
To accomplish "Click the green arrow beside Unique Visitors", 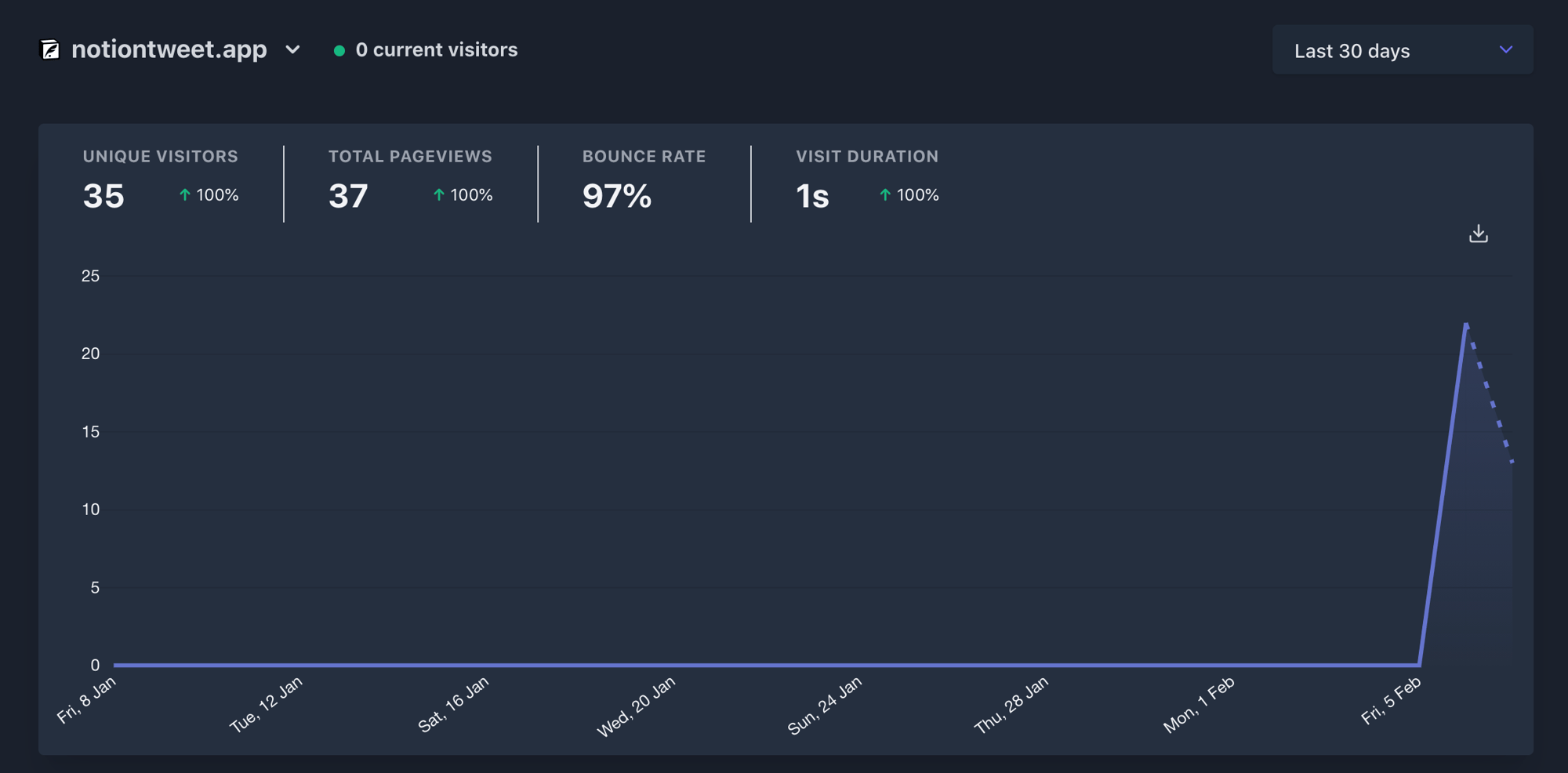I will pos(185,195).
